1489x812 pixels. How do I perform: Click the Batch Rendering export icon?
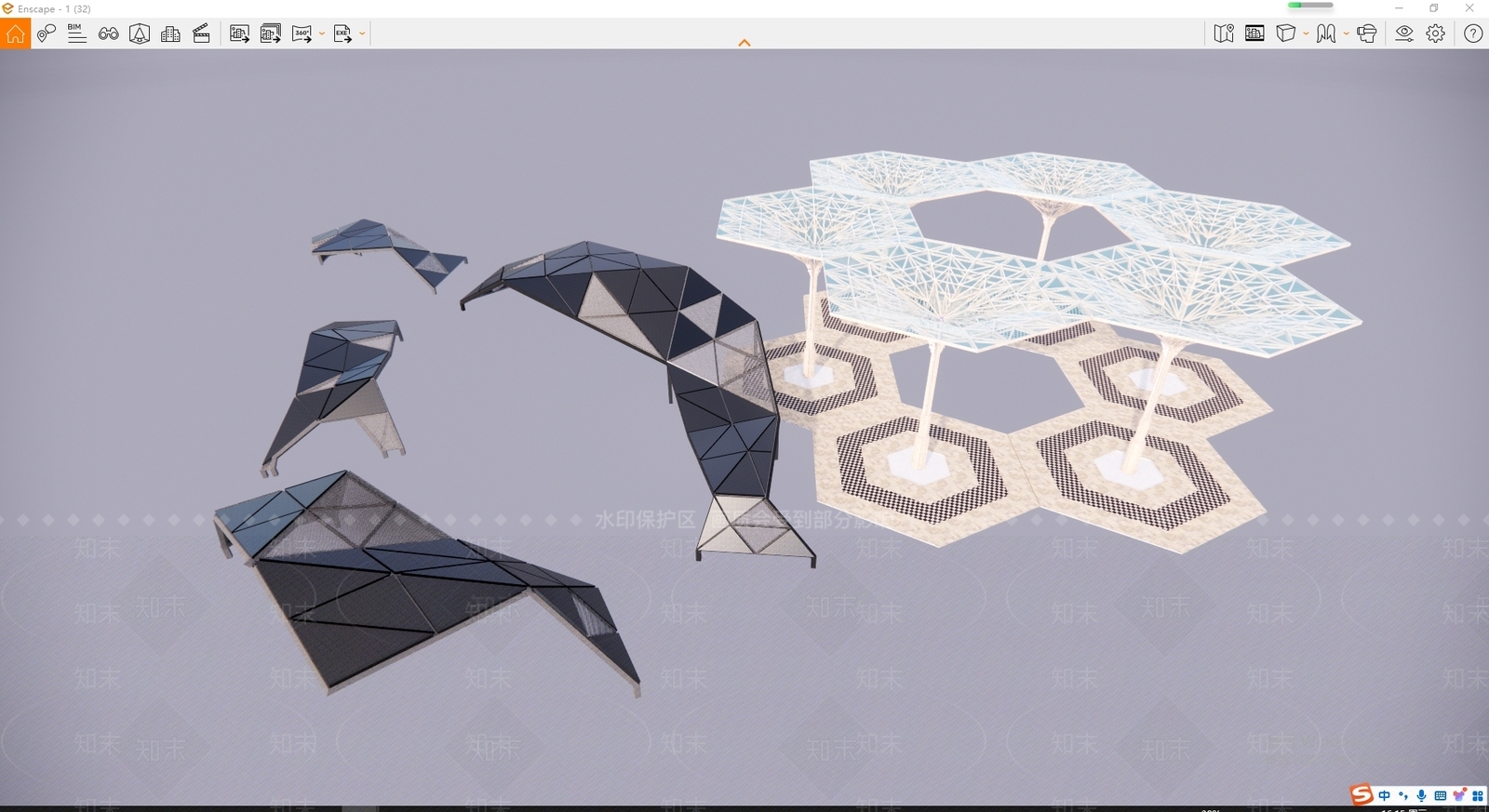[x=271, y=34]
